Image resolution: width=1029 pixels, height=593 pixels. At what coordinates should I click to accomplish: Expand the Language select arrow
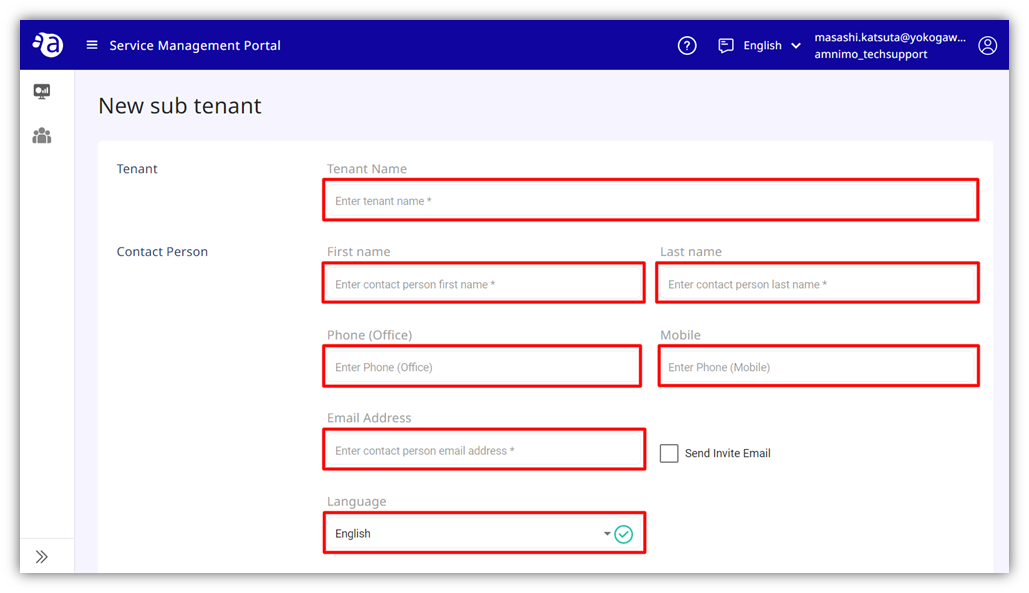607,534
